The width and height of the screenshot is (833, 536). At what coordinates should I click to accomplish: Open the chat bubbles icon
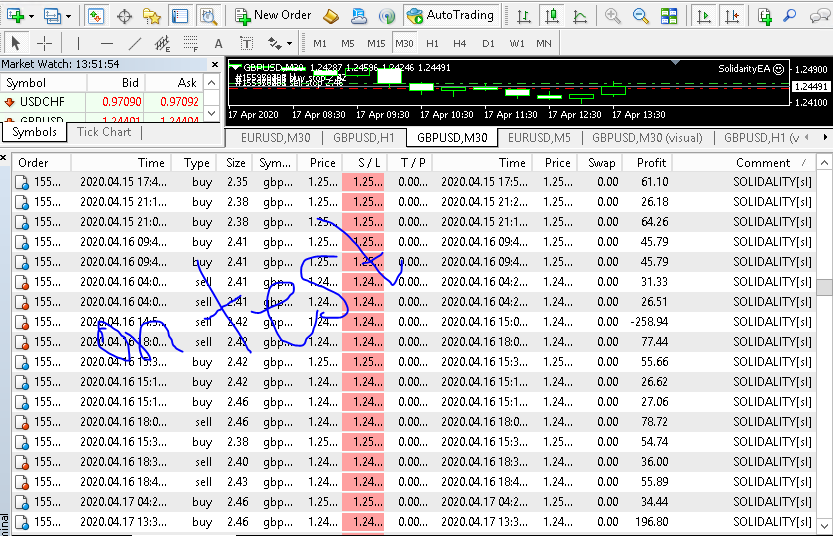820,16
